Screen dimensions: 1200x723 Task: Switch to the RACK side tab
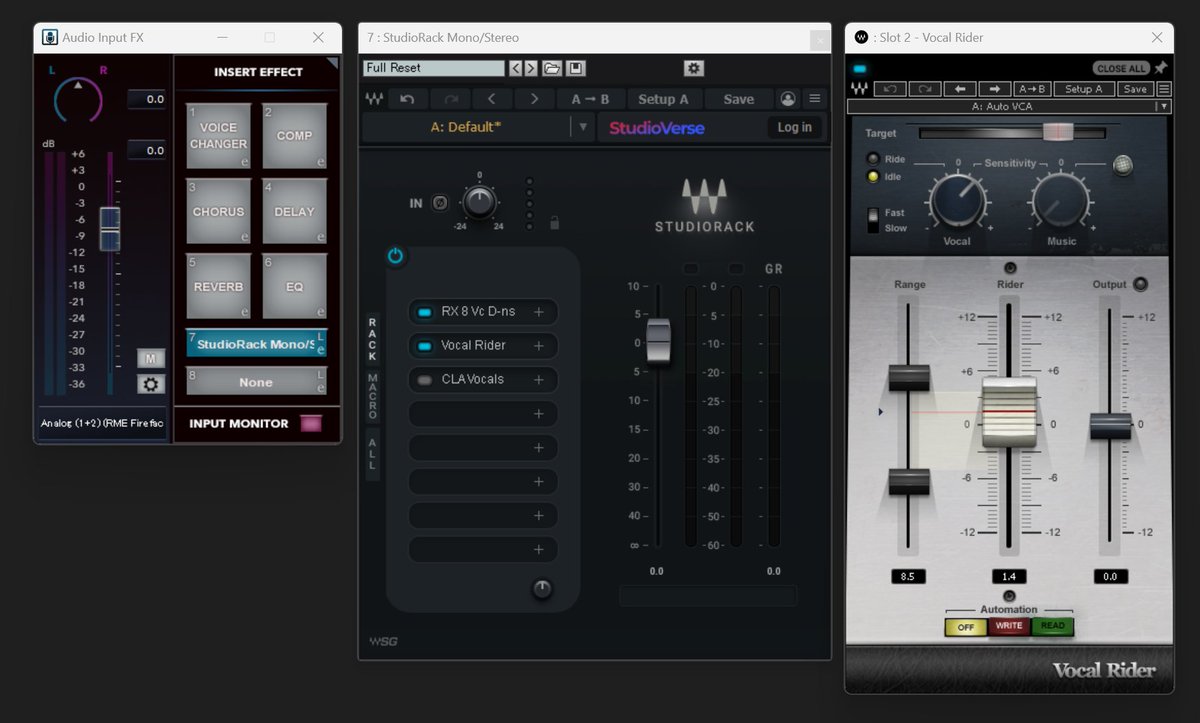click(x=373, y=339)
